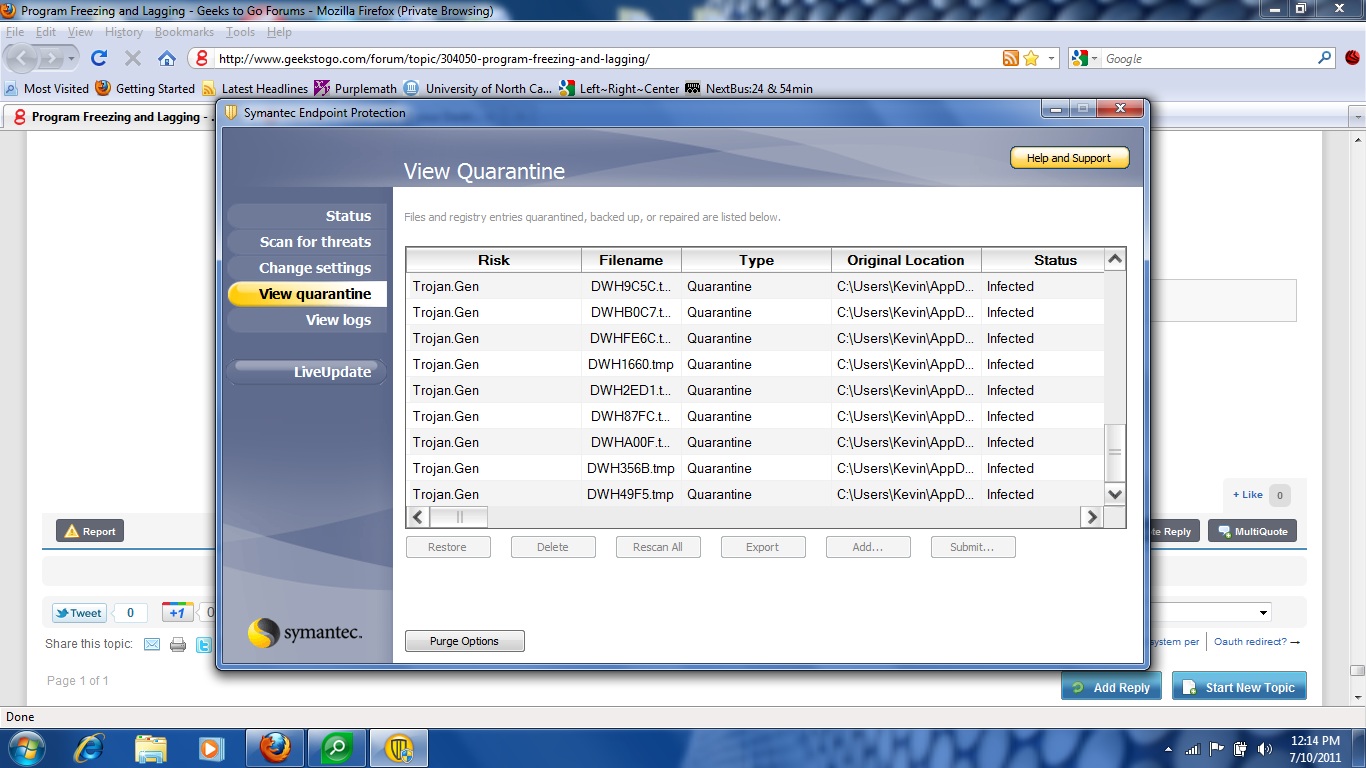Open Most Visited bookmarks folder
The image size is (1366, 768).
click(47, 88)
